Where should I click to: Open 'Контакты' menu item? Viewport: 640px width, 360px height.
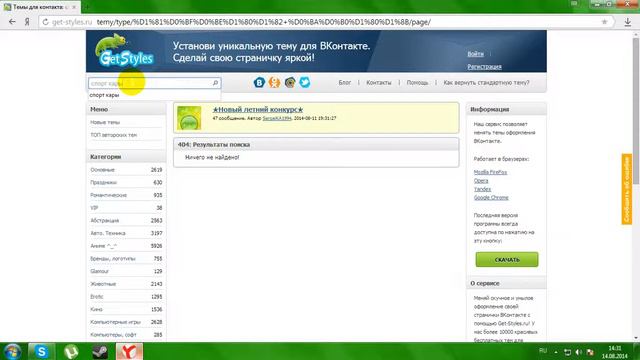coord(379,82)
